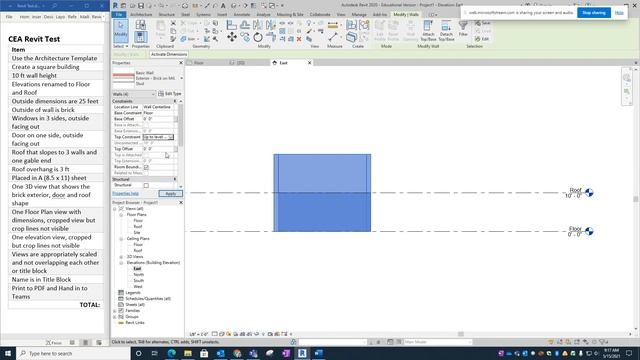Image resolution: width=640 pixels, height=360 pixels.
Task: Collapse Ceiling Plans in Project Browser
Action: tap(121, 238)
